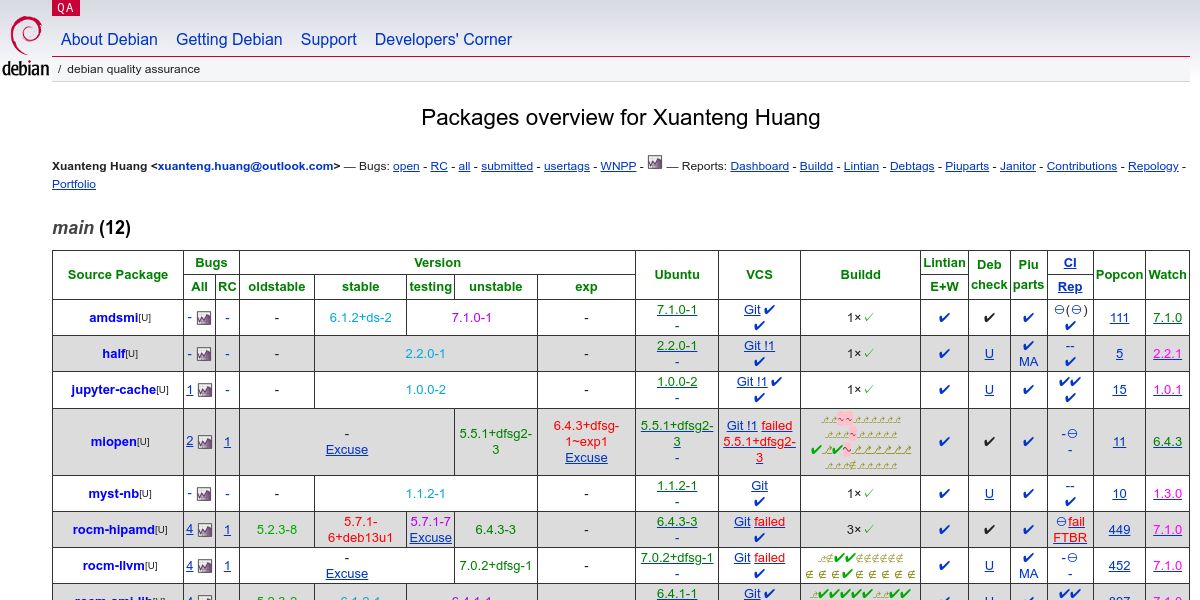
Task: Open the half source package
Action: [113, 354]
